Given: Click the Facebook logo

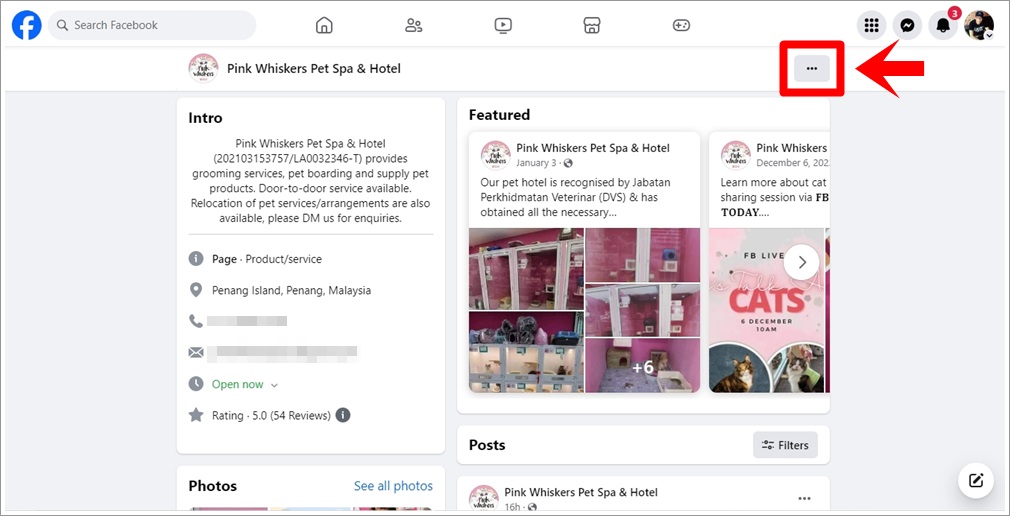Looking at the screenshot, I should coord(26,25).
